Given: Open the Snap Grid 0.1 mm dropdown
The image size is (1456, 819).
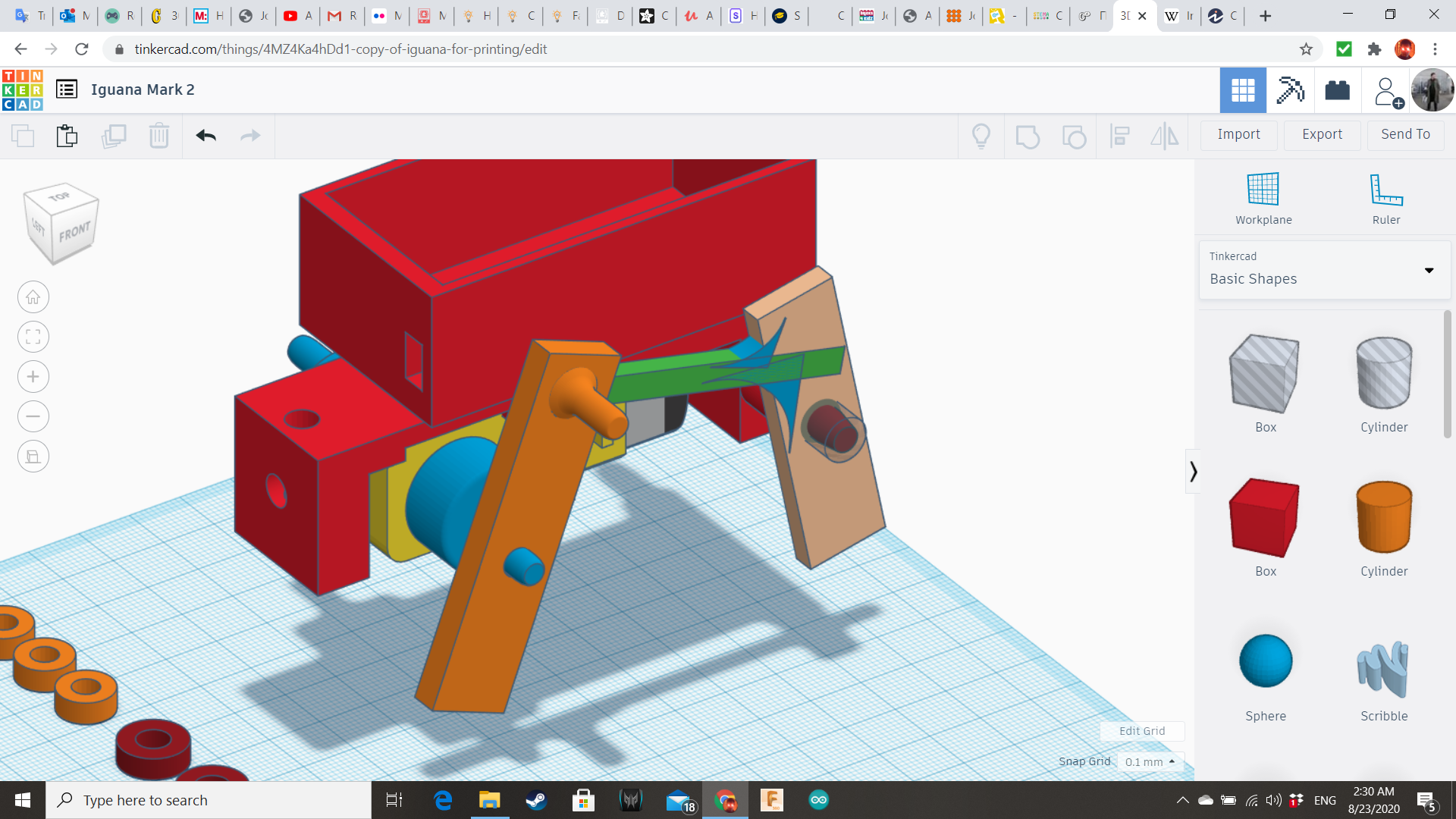Looking at the screenshot, I should coord(1150,762).
